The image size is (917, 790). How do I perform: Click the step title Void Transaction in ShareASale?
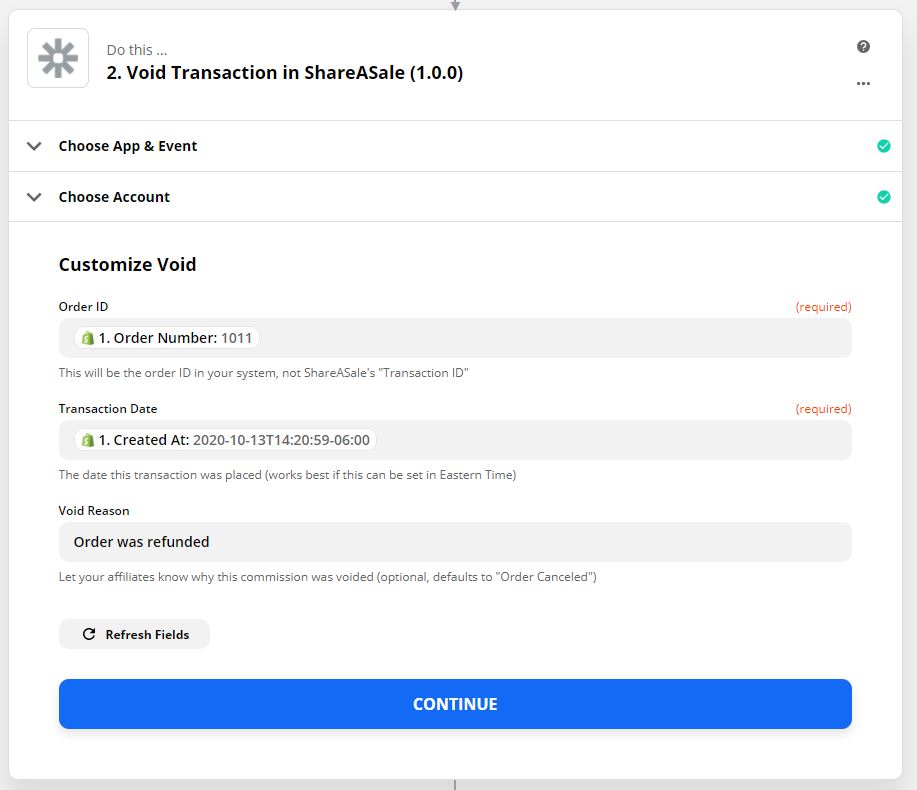(x=284, y=73)
